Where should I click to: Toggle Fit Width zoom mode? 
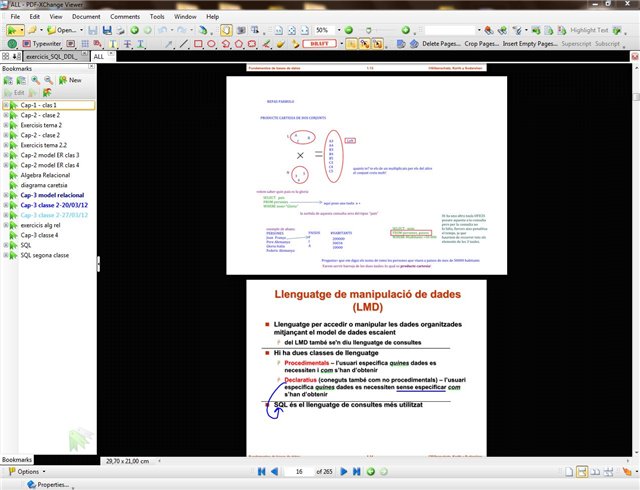(x=305, y=30)
